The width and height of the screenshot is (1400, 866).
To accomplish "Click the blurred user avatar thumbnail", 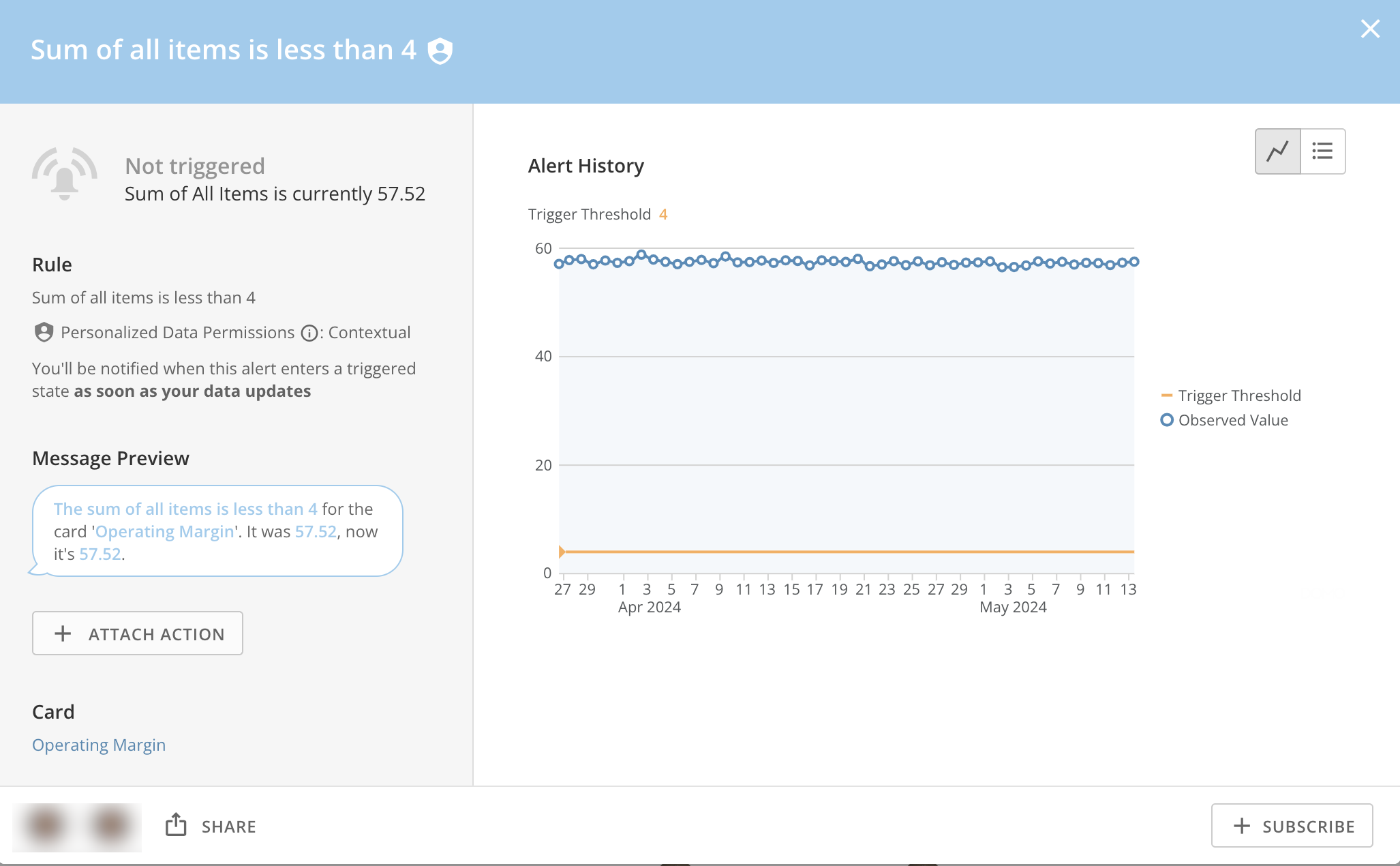I will [x=76, y=826].
